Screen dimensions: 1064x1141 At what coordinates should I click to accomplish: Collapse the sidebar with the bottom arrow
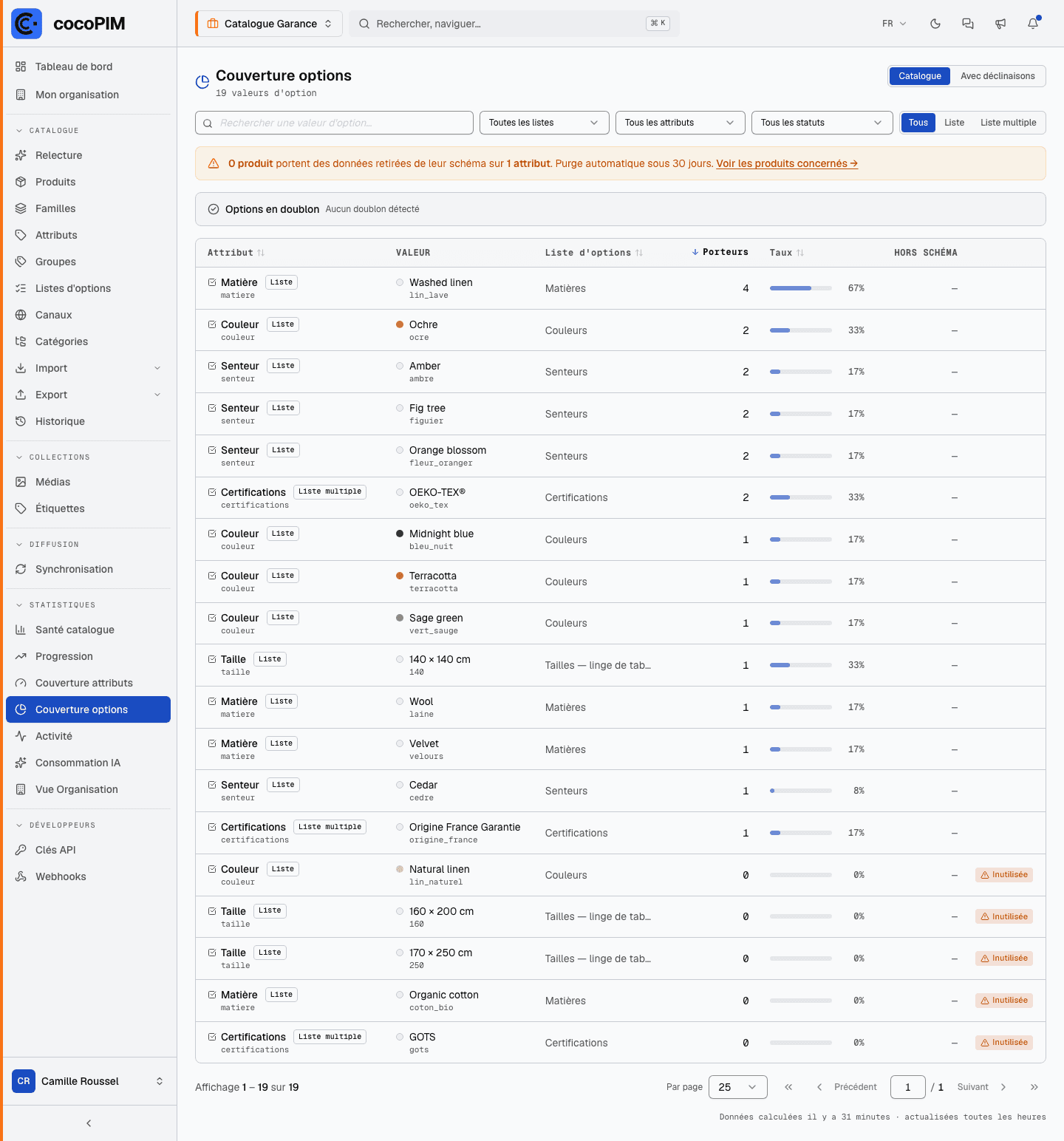(89, 1123)
